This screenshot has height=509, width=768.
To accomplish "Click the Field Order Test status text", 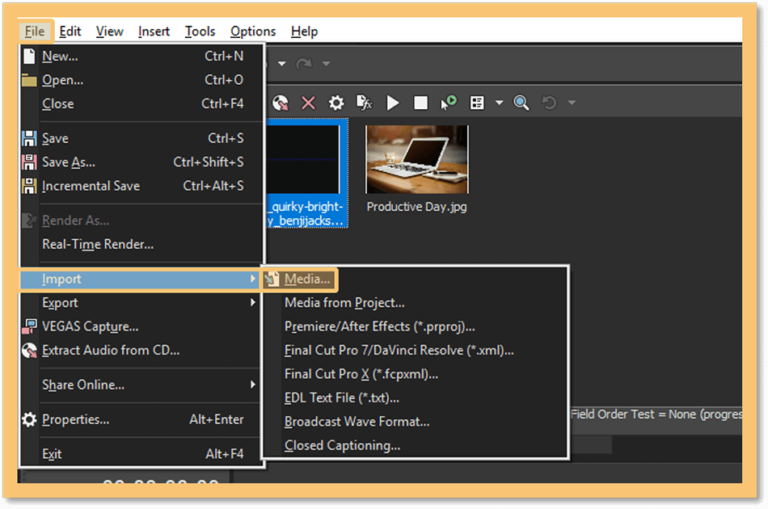I will pos(656,414).
